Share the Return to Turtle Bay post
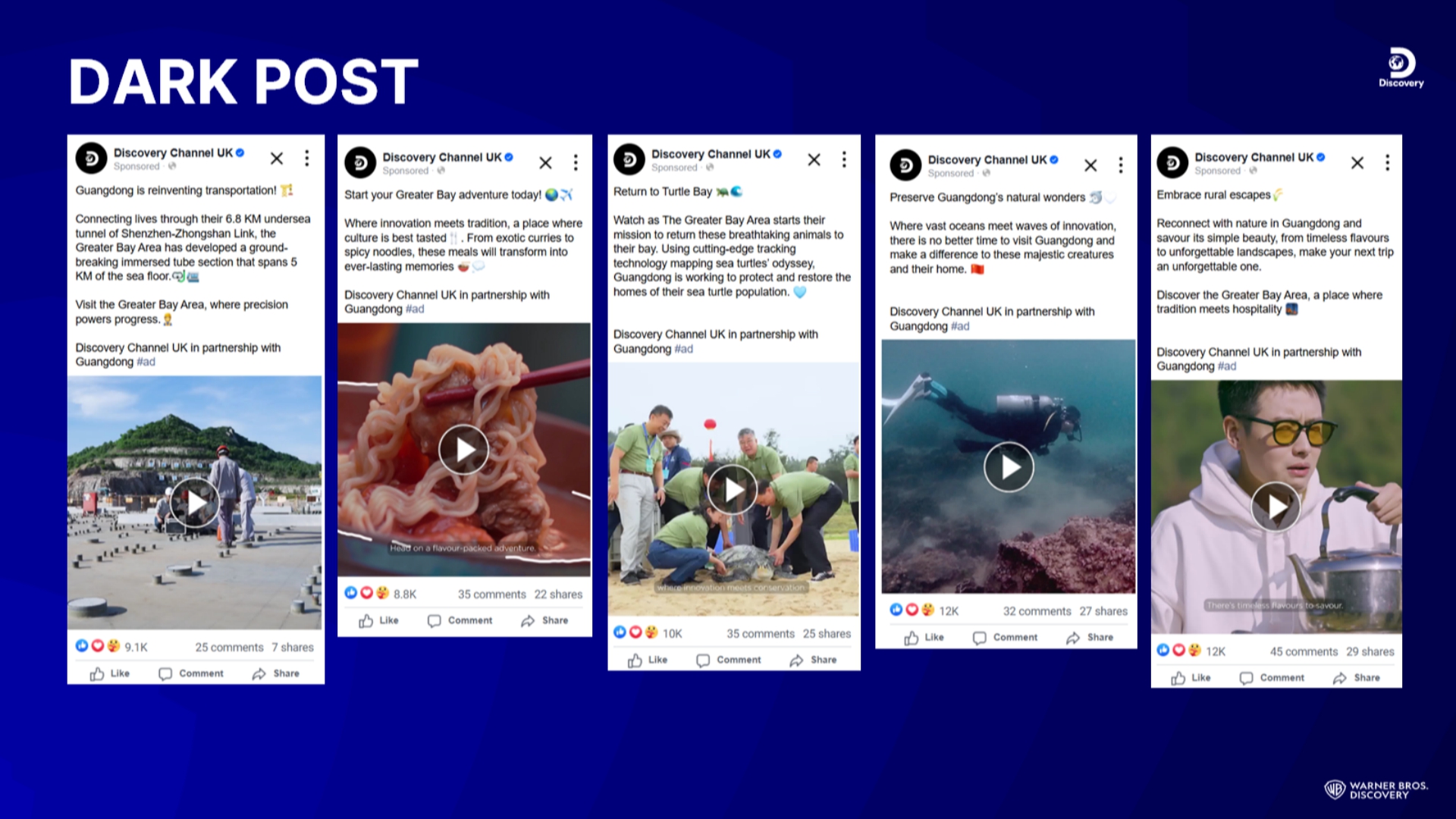 (813, 660)
